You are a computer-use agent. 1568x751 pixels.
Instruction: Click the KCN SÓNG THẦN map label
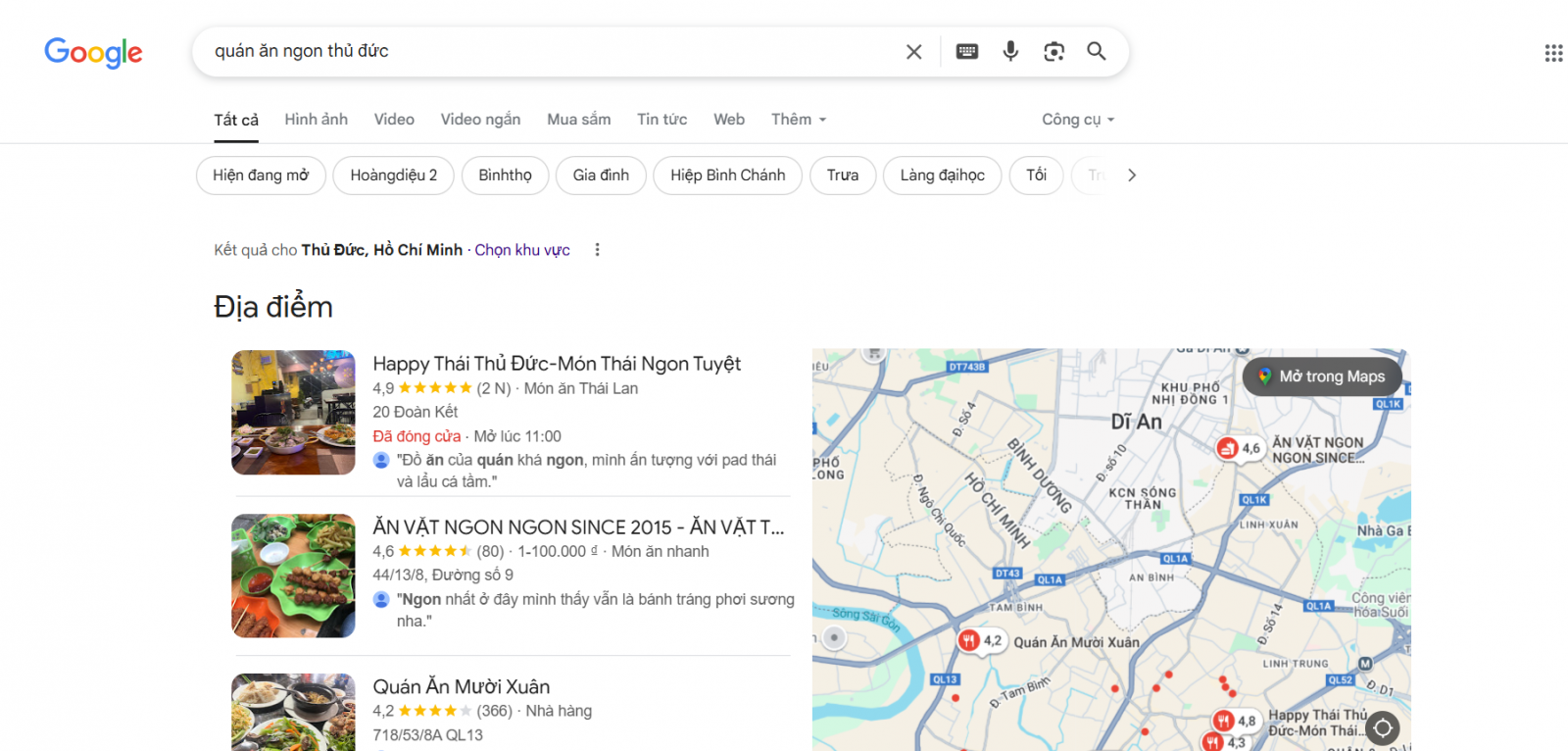point(1143,499)
